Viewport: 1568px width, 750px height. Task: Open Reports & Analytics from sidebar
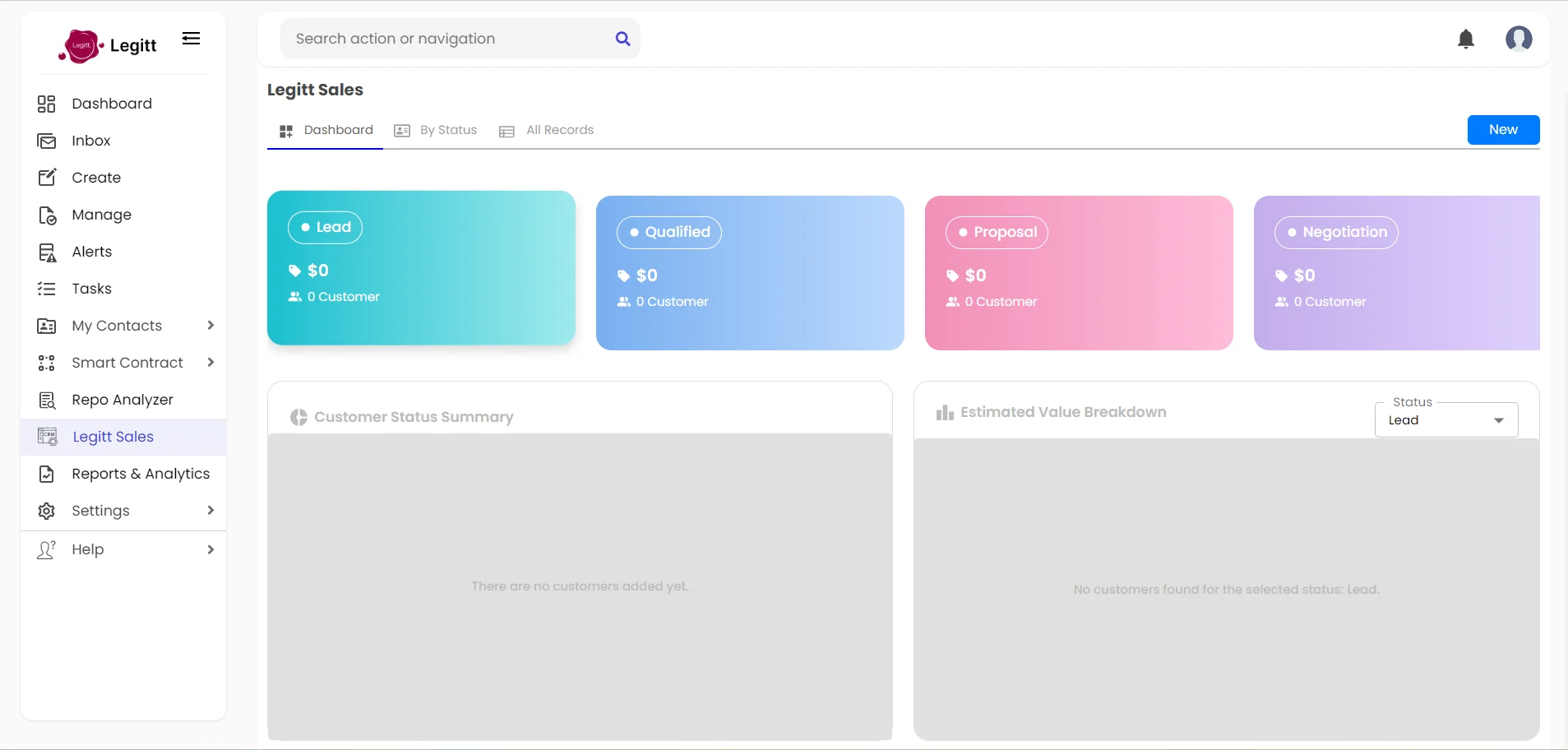point(140,474)
